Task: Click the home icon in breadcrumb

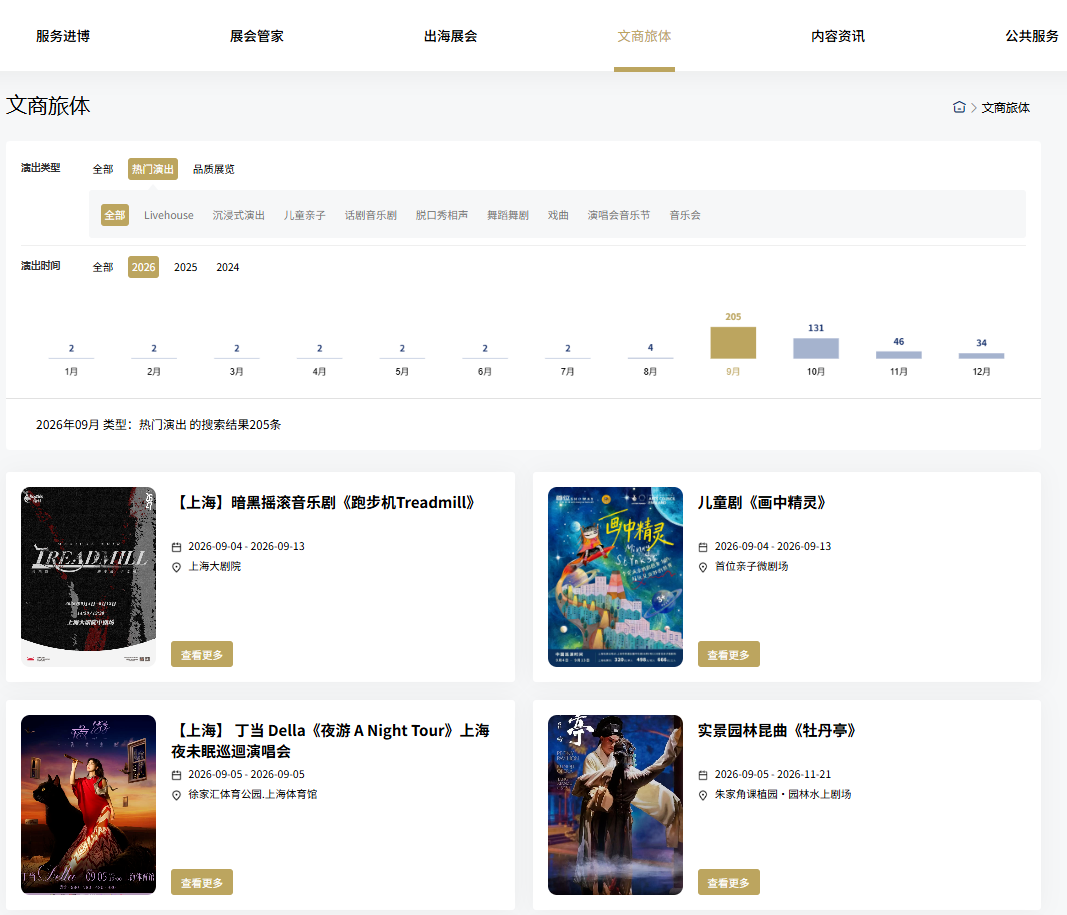Action: (x=959, y=107)
